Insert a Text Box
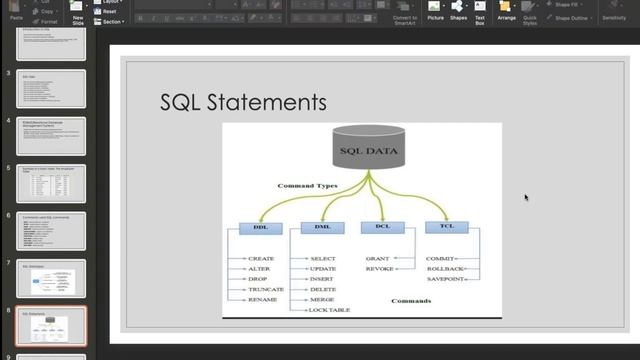 click(x=480, y=13)
